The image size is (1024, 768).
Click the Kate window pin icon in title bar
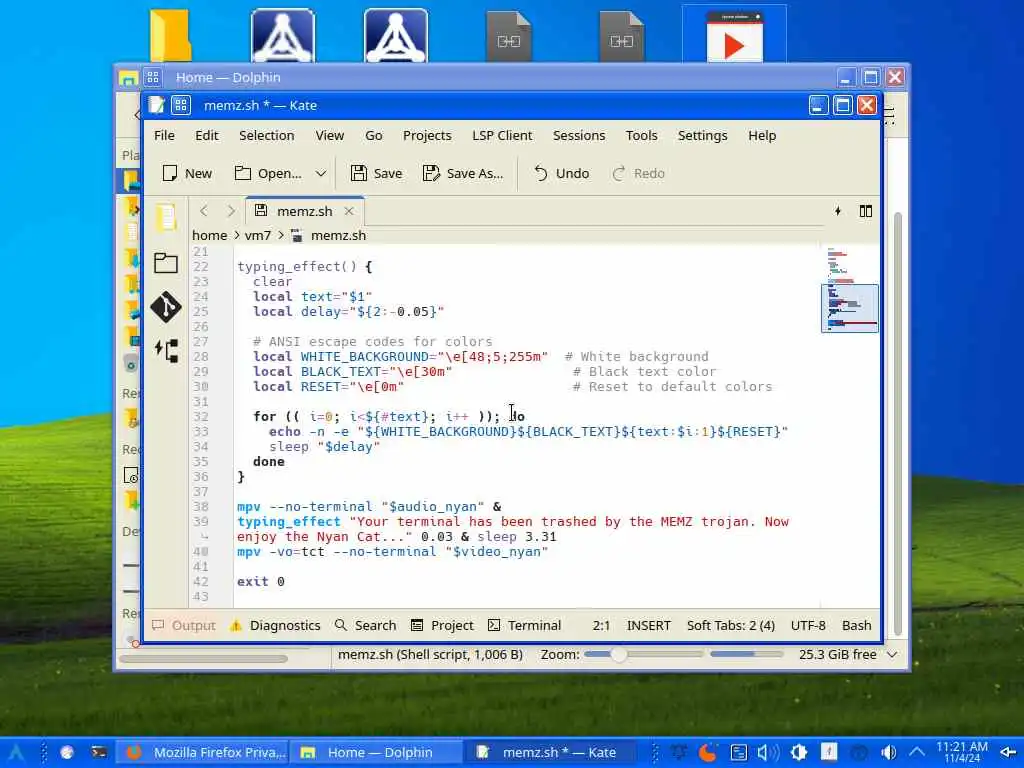click(181, 105)
